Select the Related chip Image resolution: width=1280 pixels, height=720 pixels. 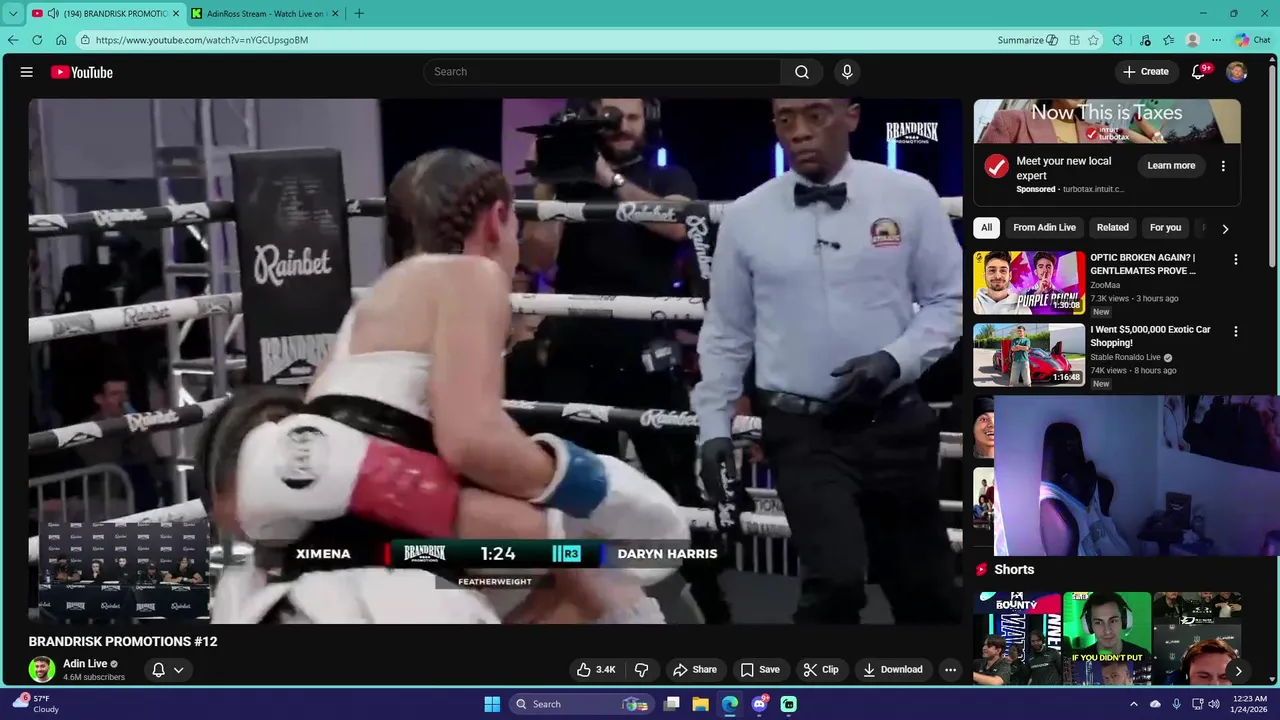click(1112, 228)
